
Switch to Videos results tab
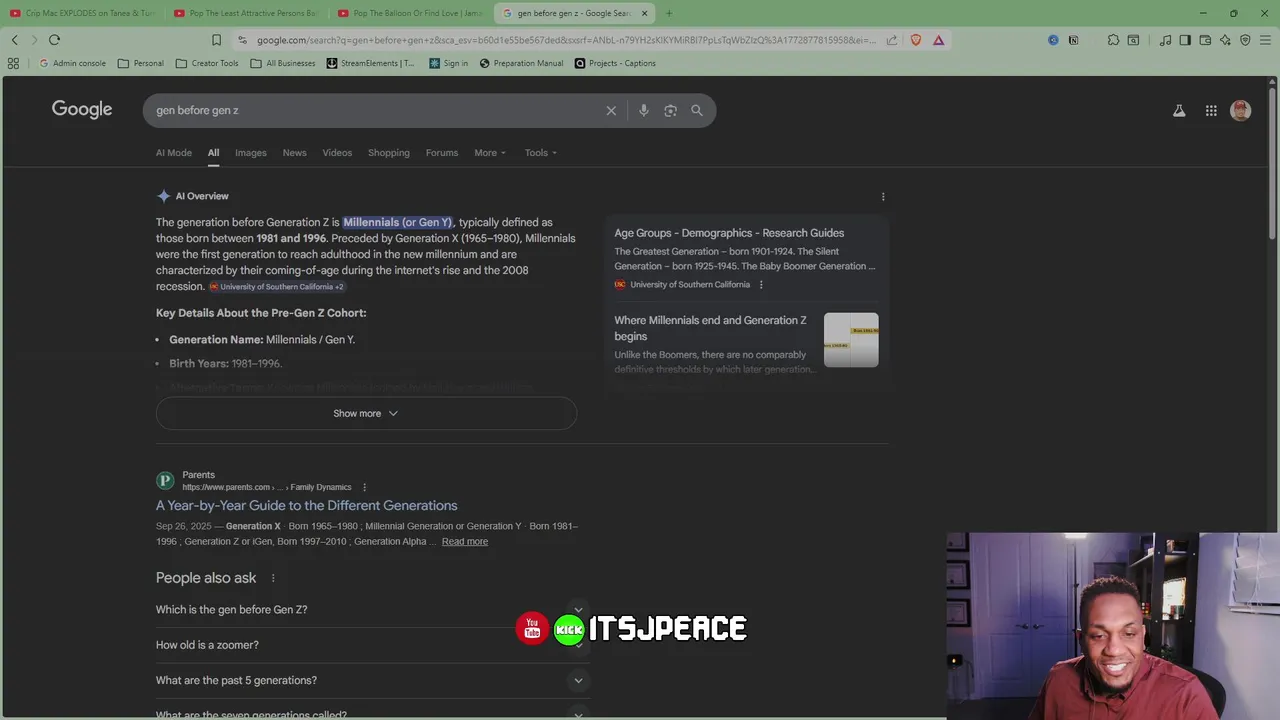[x=337, y=153]
